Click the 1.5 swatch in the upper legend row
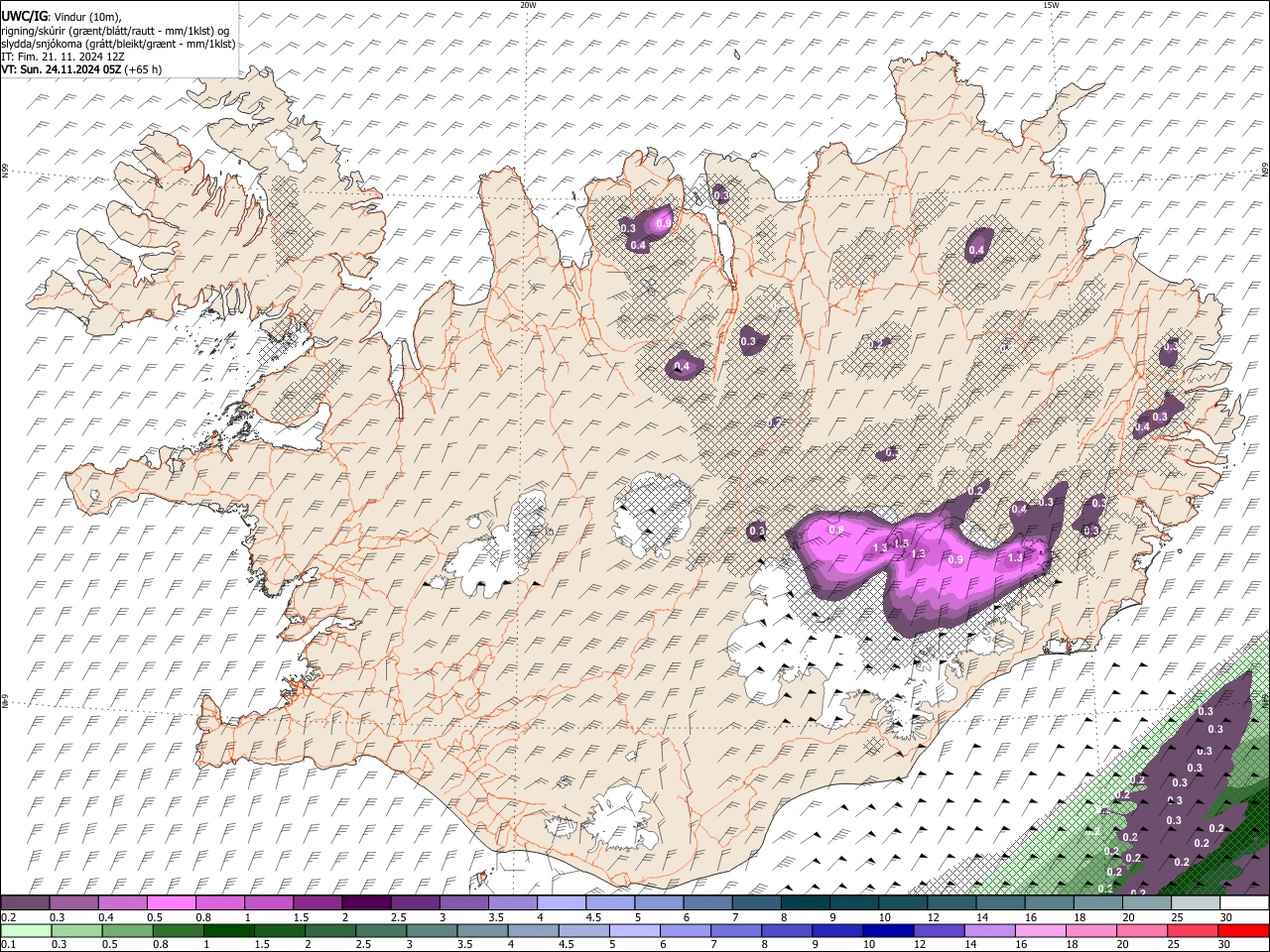1270x952 pixels. point(317,903)
